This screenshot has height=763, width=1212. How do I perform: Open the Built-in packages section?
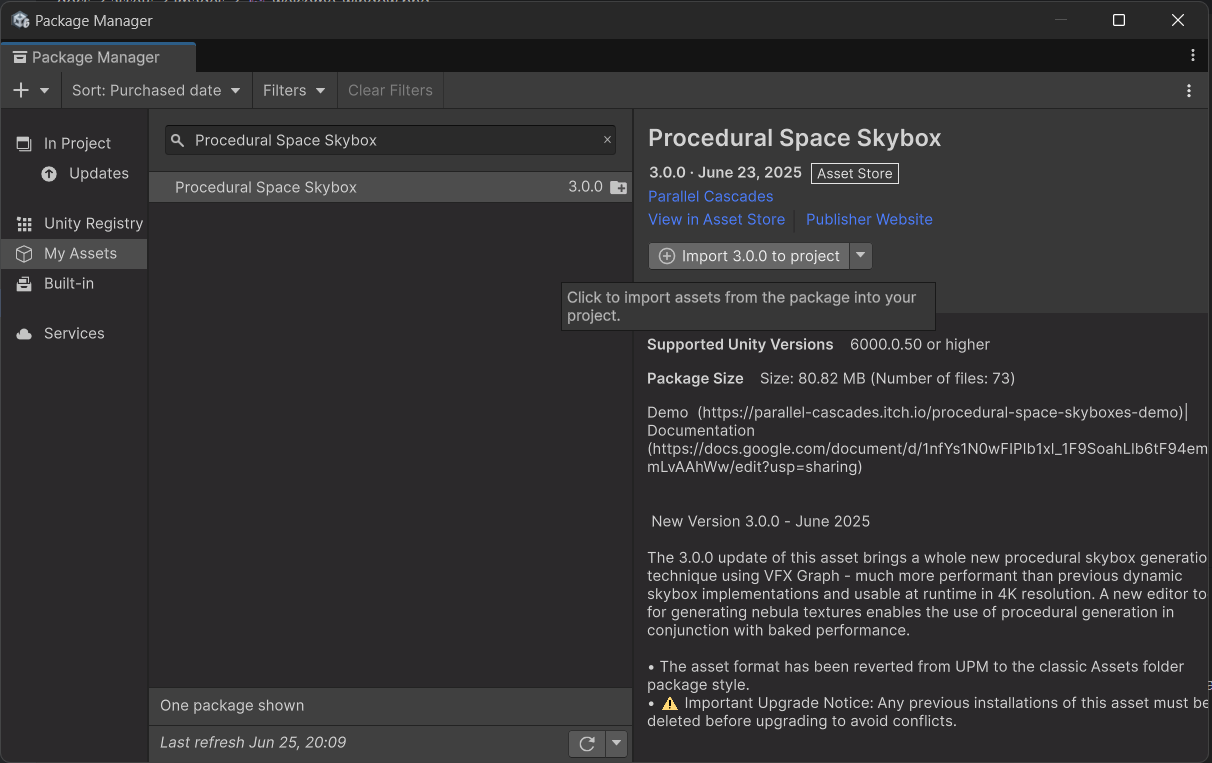coord(68,283)
